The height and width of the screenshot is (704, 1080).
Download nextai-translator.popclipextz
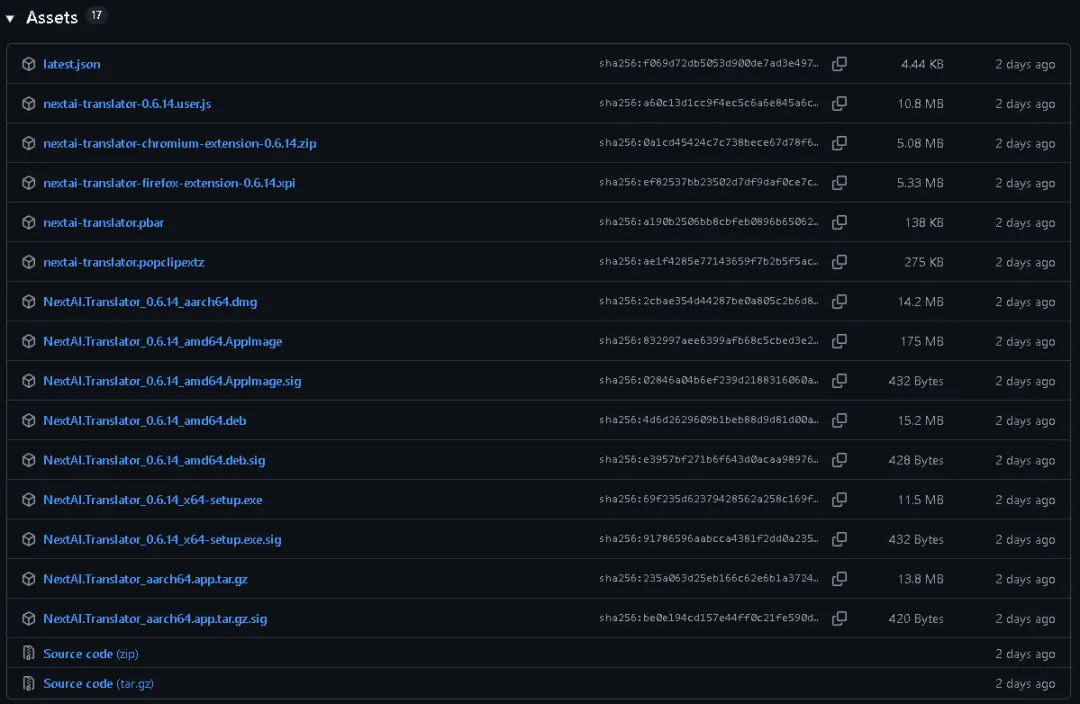pos(124,262)
